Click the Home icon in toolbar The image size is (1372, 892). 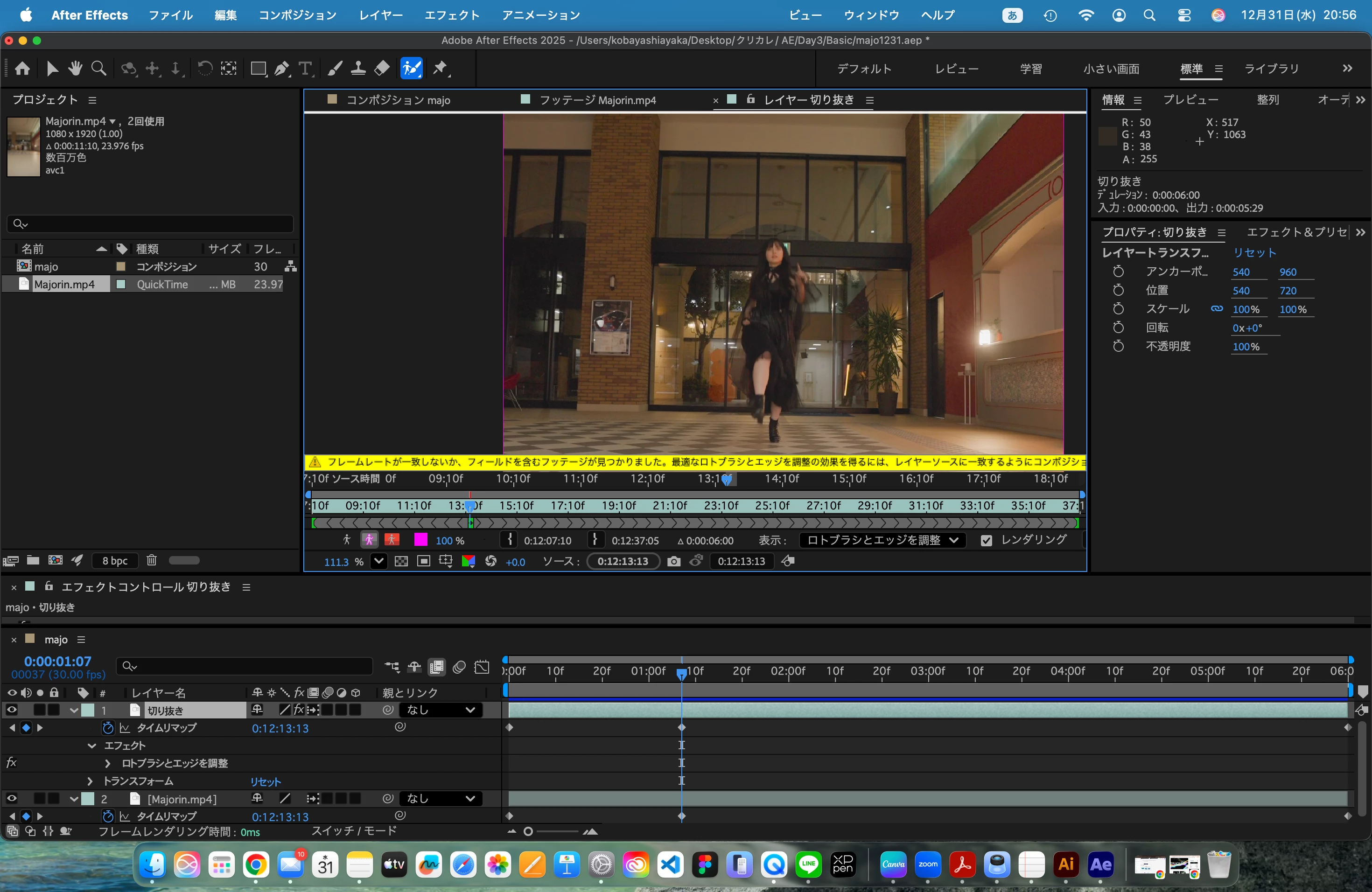tap(22, 69)
